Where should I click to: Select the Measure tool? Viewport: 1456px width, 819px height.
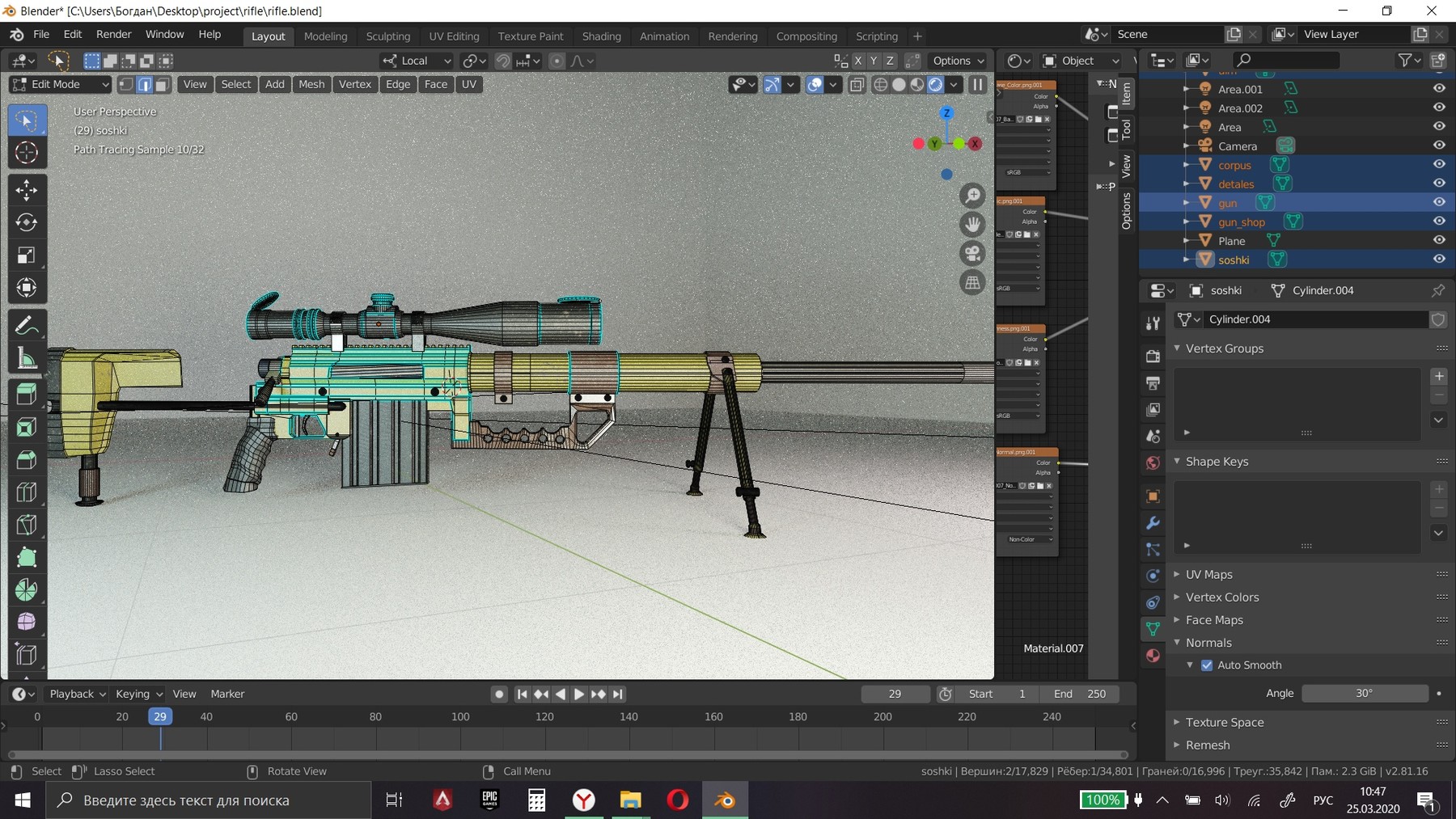[26, 358]
